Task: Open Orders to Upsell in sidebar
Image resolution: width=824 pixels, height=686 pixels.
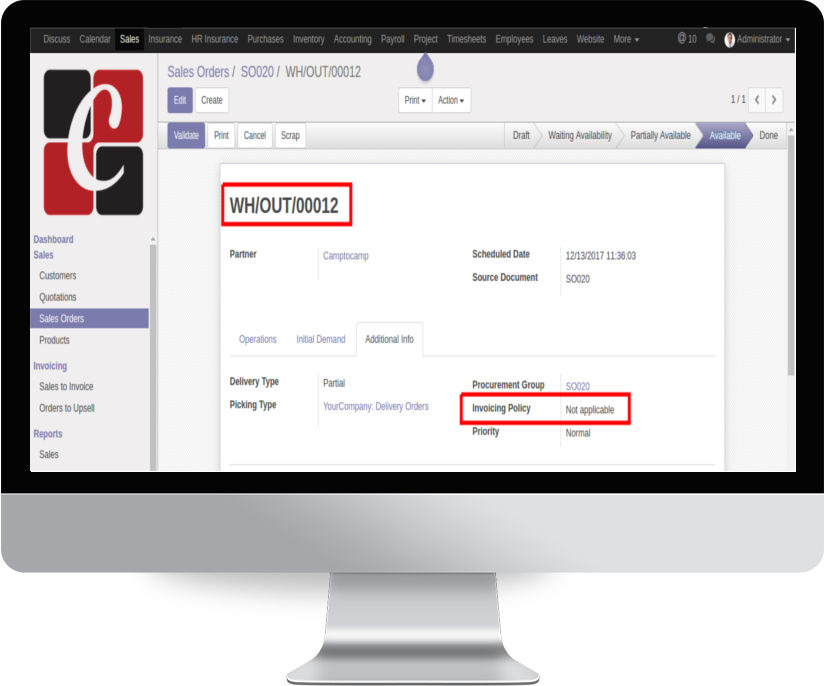Action: 67,408
